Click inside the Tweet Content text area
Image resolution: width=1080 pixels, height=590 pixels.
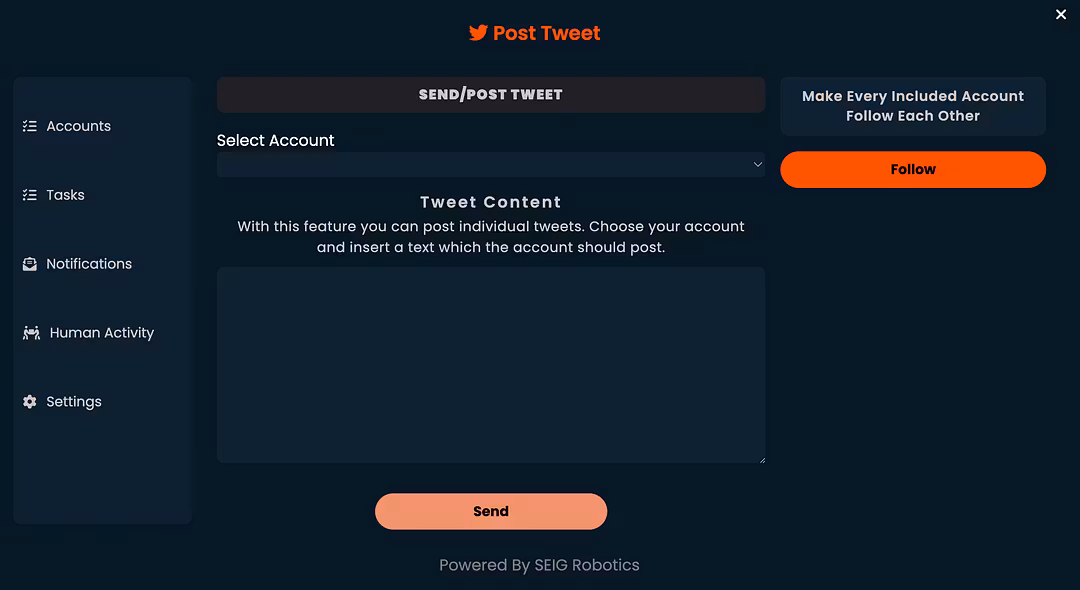click(x=490, y=365)
